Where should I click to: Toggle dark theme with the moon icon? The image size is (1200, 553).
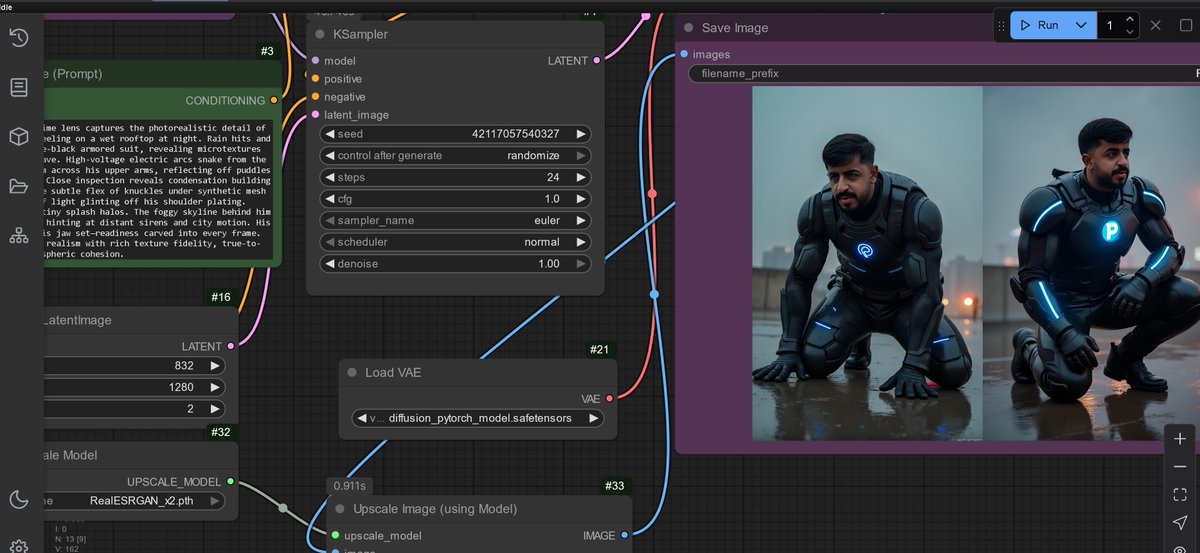point(18,499)
